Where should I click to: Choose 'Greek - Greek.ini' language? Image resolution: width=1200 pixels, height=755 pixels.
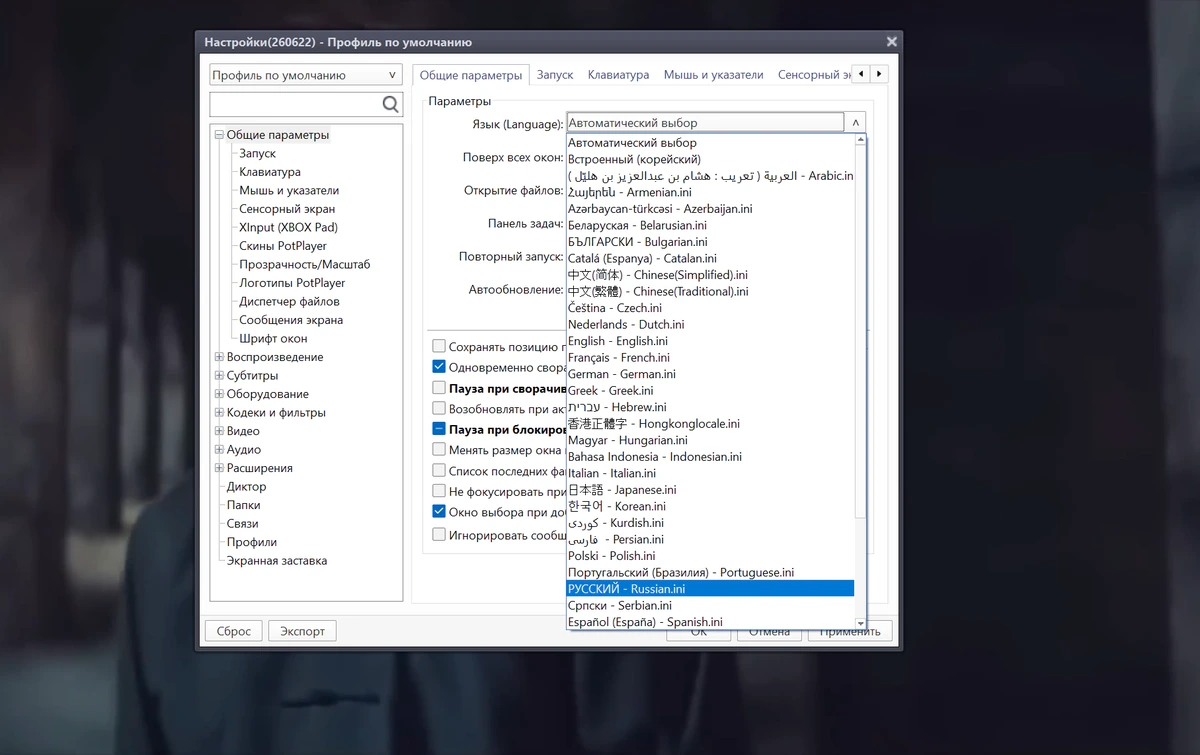(x=711, y=390)
